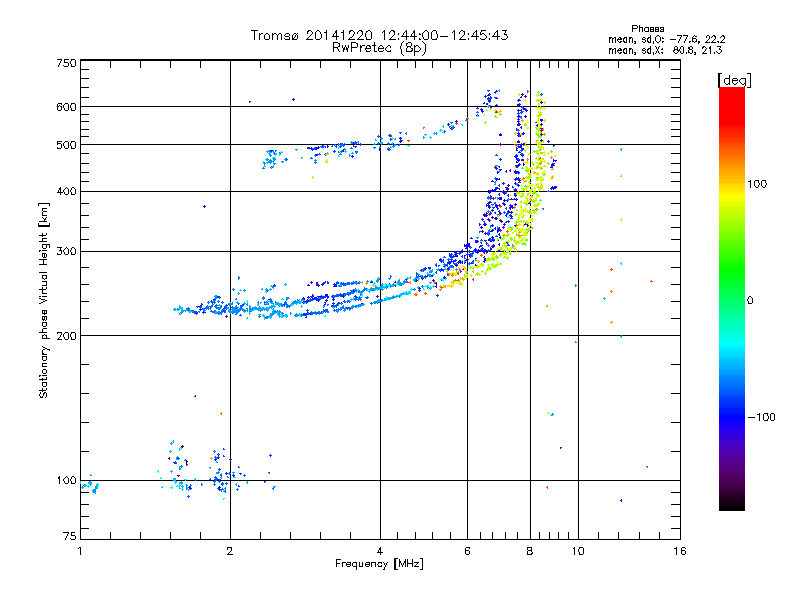This screenshot has height=600, width=800.
Task: Click x-axis tick label '10'
Action: (x=578, y=551)
